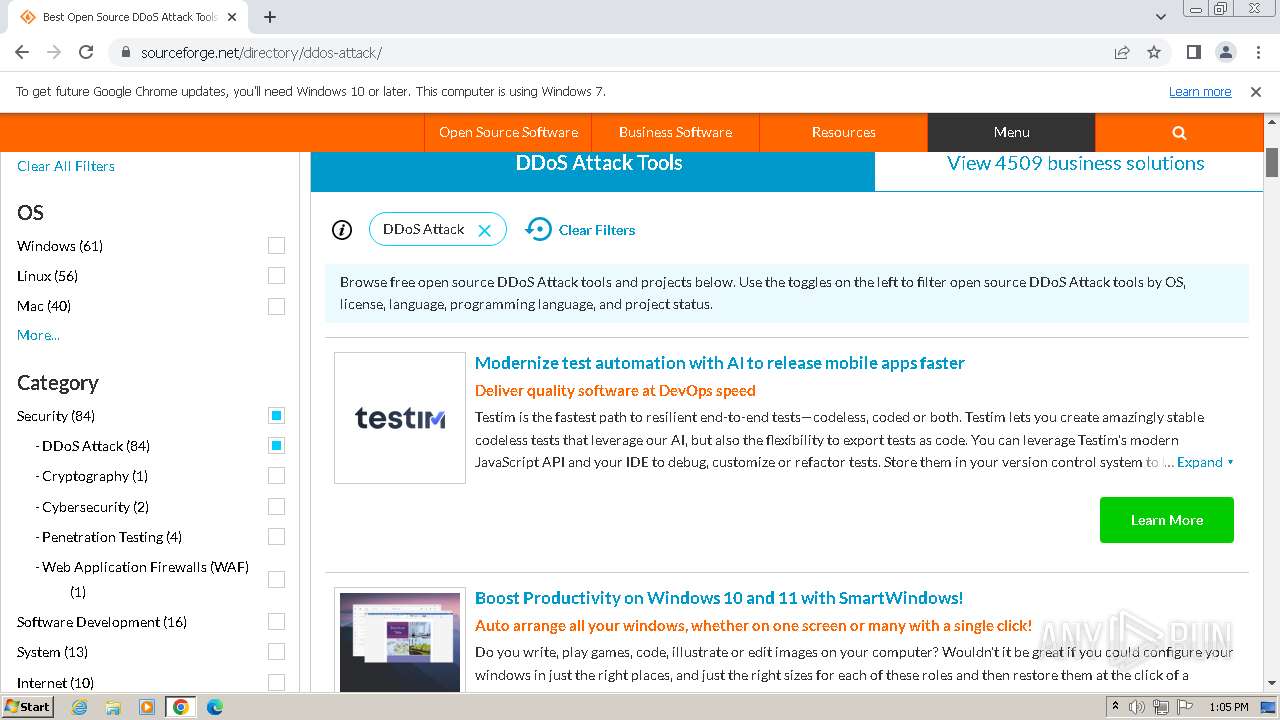1280x720 pixels.
Task: Check the Linux (56) OS filter
Action: coord(276,276)
